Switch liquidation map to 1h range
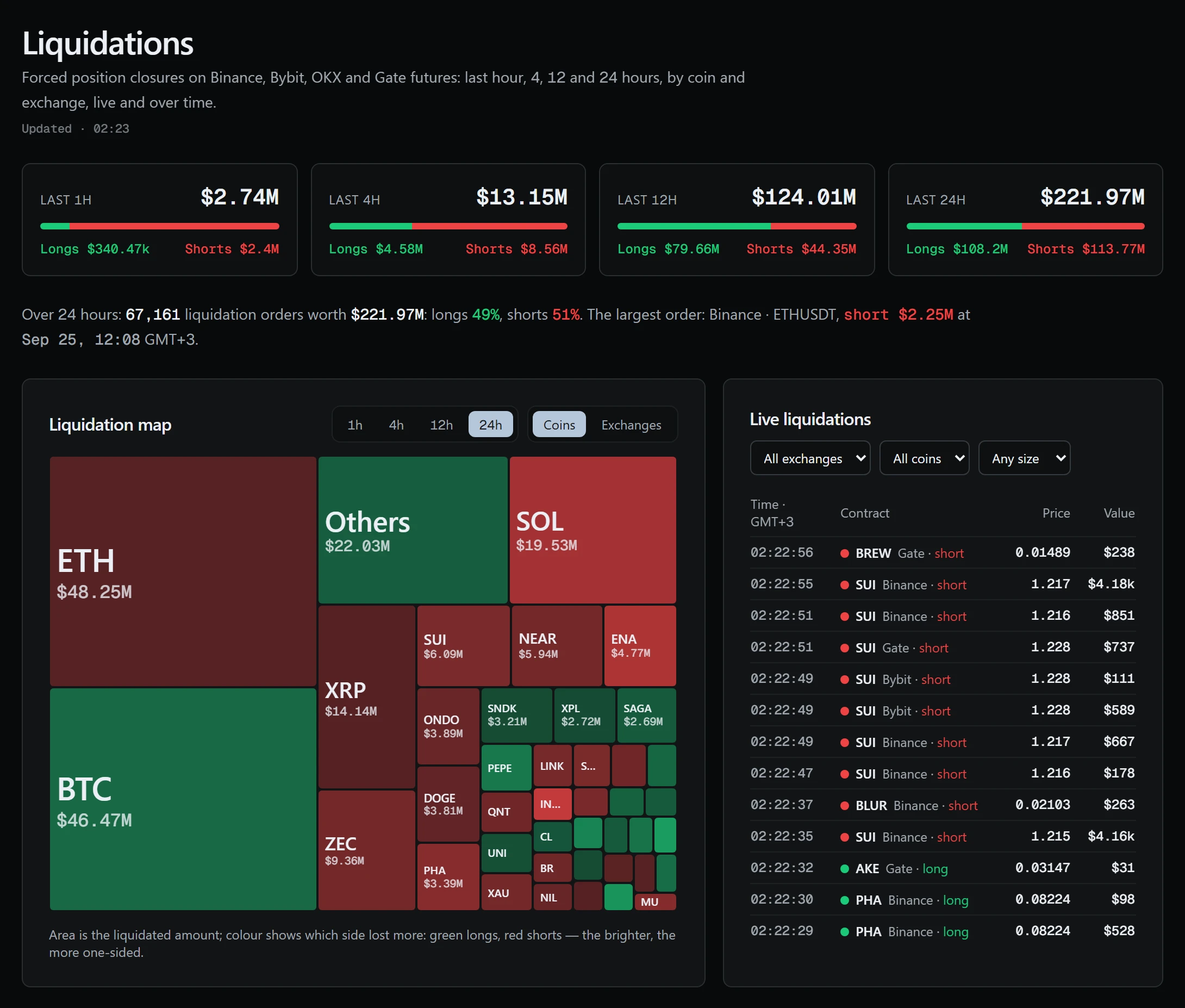The height and width of the screenshot is (1008, 1185). click(x=355, y=425)
